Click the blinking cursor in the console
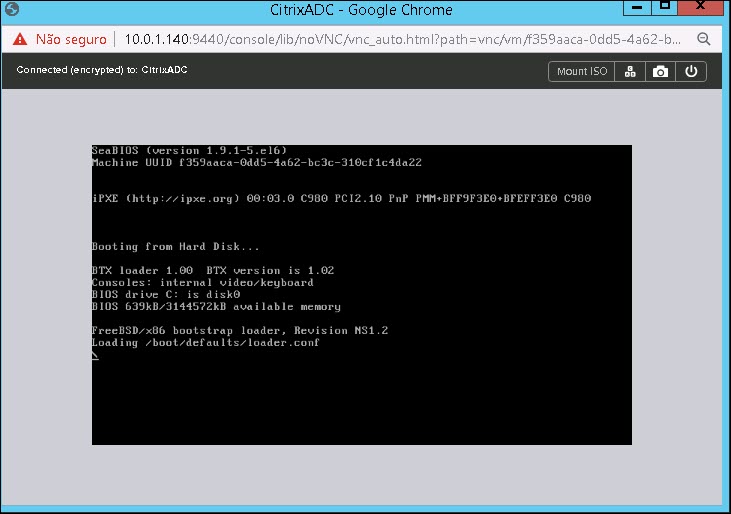Screen dimensions: 731x514 [x=95, y=355]
